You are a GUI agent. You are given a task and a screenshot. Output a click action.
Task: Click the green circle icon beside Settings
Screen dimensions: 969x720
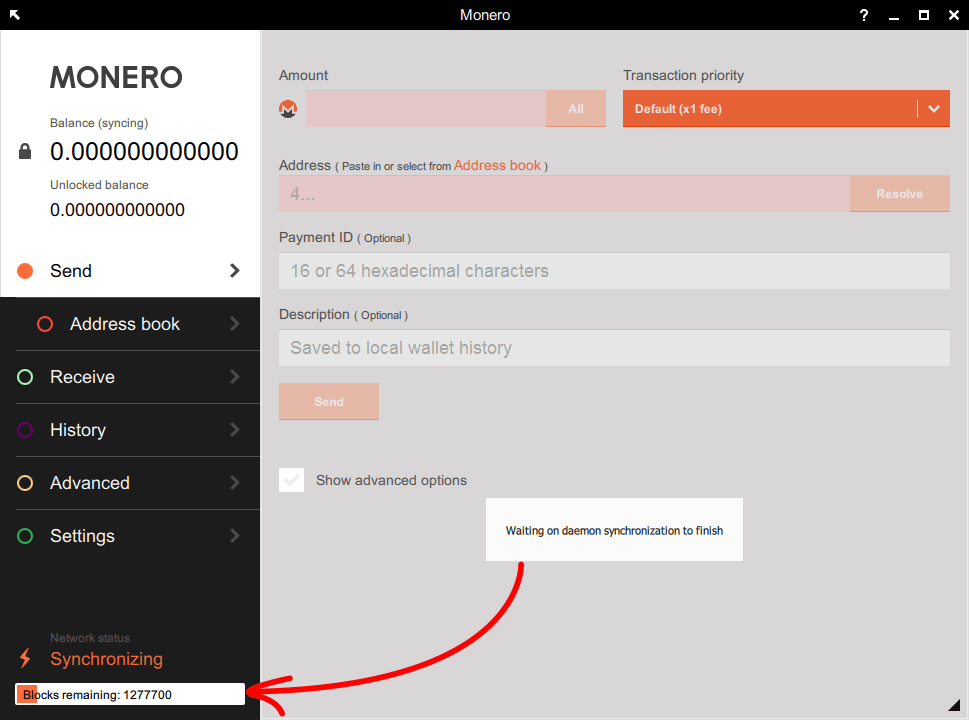[x=26, y=536]
